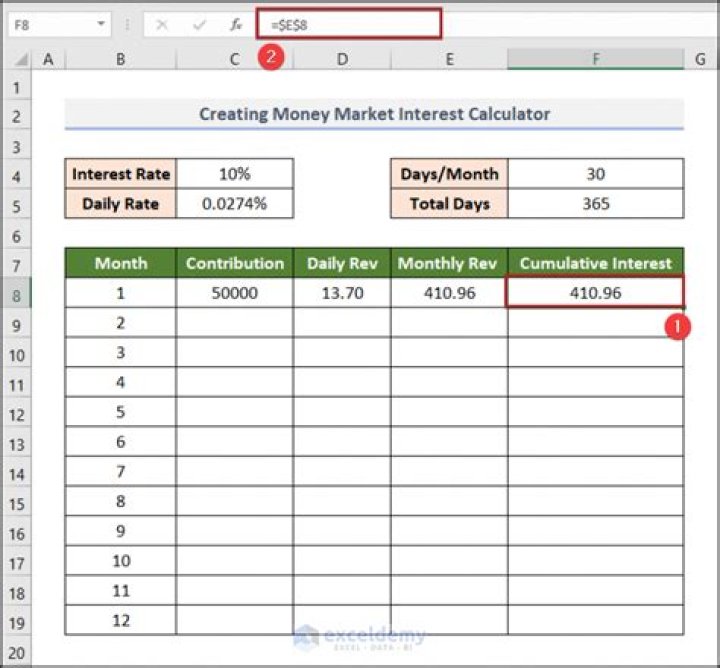This screenshot has width=720, height=668.
Task: Click the Cumulative Interest column heading
Action: click(595, 263)
